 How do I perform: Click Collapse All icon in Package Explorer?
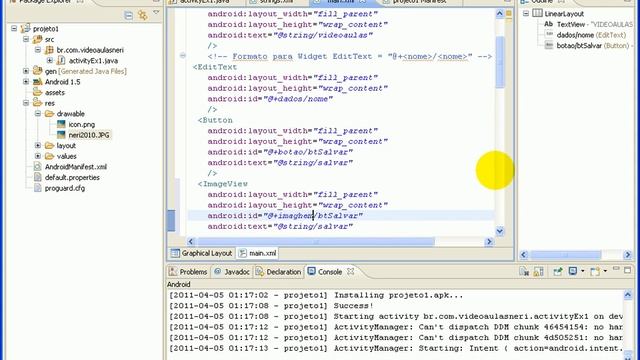click(129, 16)
